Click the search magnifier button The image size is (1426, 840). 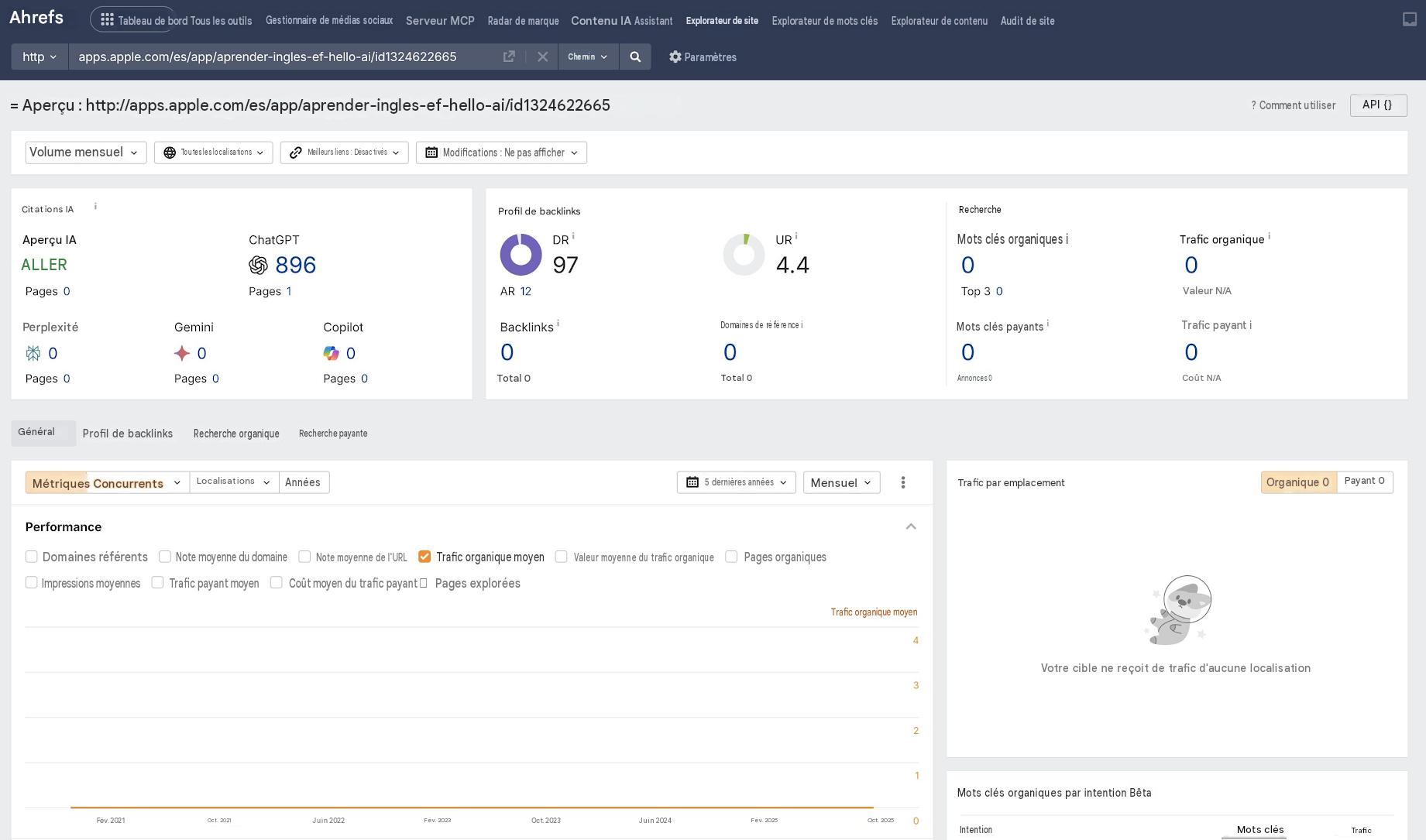635,57
